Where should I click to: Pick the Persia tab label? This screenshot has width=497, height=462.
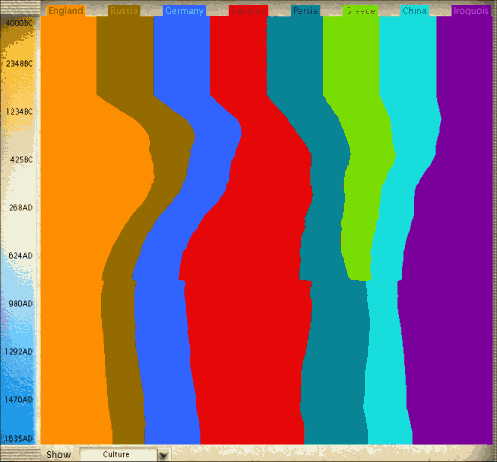[305, 11]
